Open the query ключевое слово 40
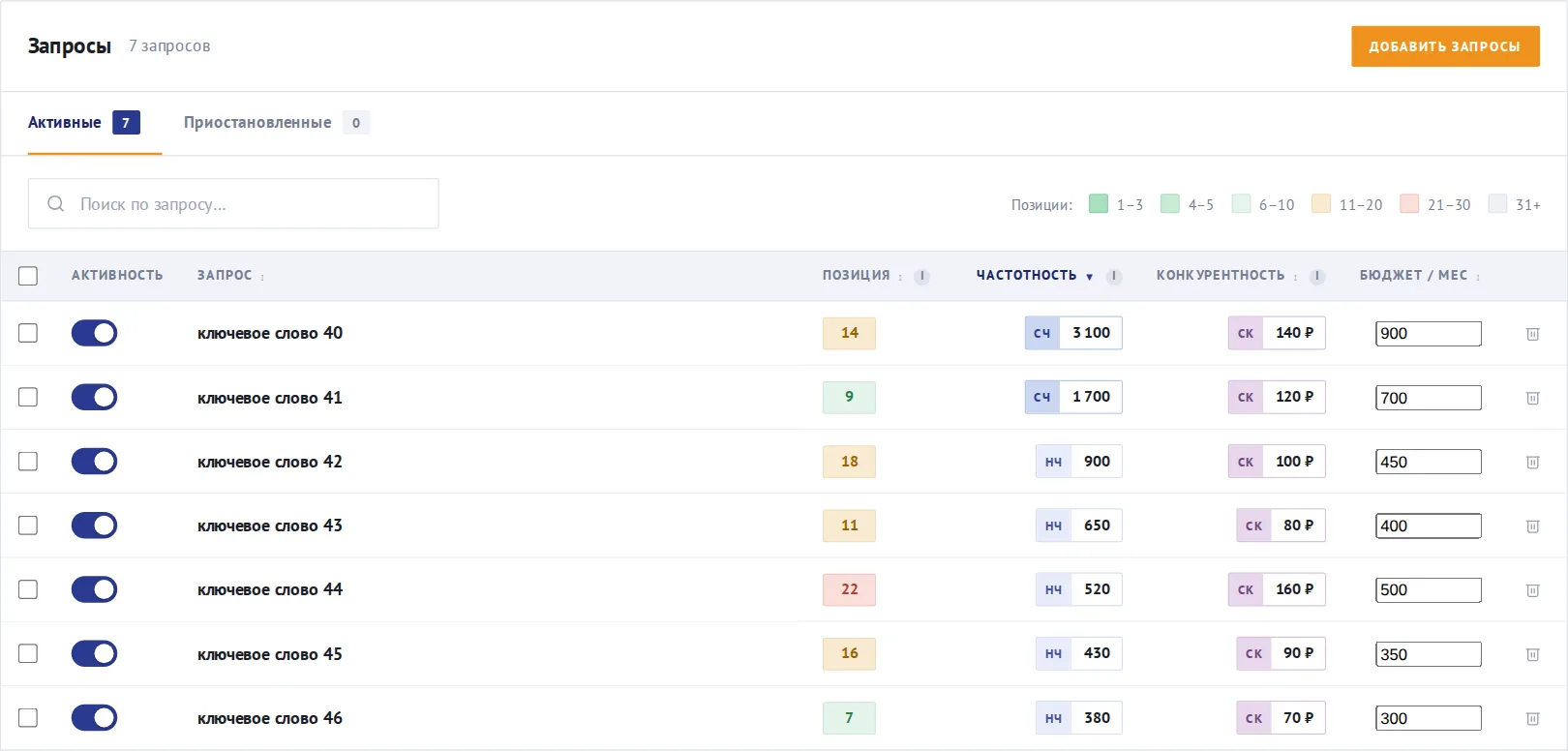Image resolution: width=1568 pixels, height=751 pixels. 270,333
